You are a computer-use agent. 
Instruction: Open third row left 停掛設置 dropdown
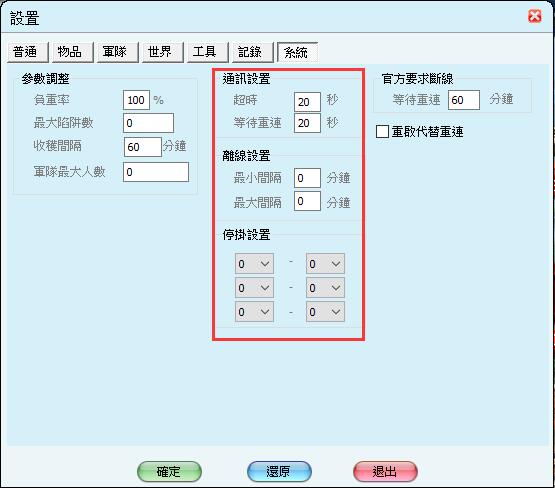(x=254, y=312)
